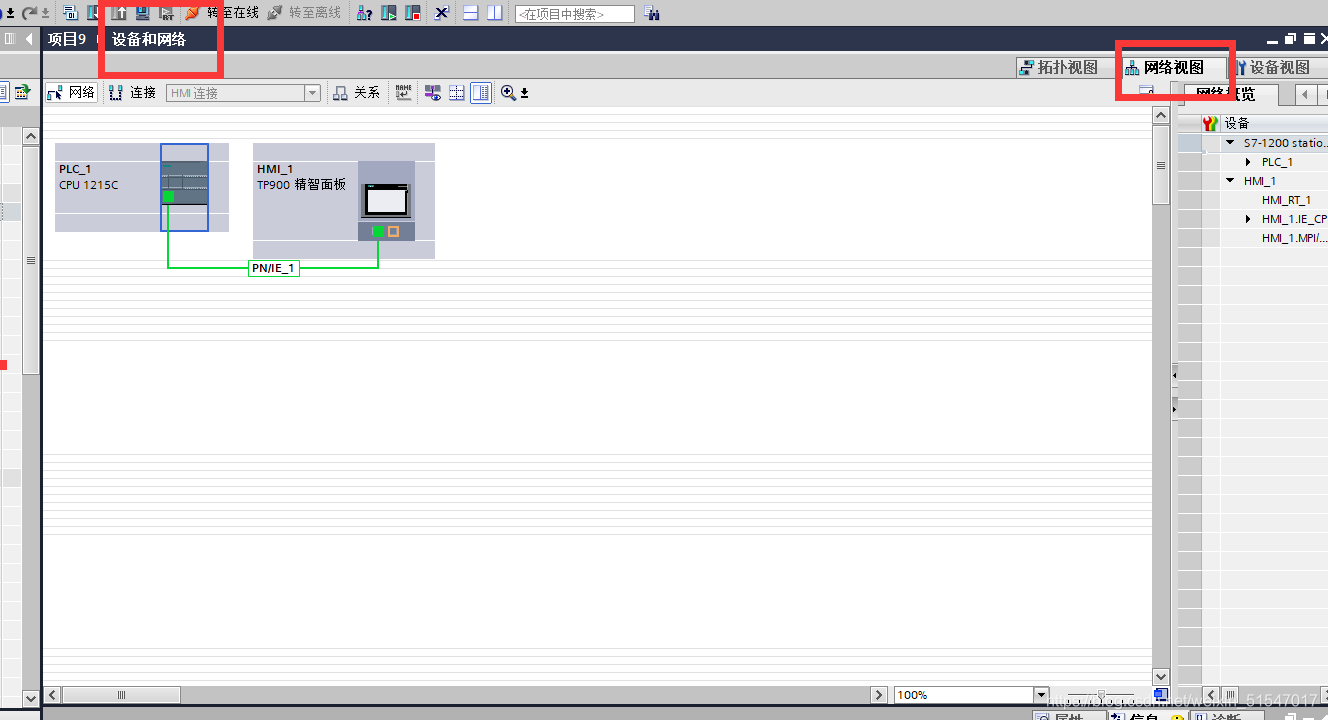This screenshot has height=720, width=1328.
Task: Open the HMI connection type dropdown
Action: click(313, 93)
